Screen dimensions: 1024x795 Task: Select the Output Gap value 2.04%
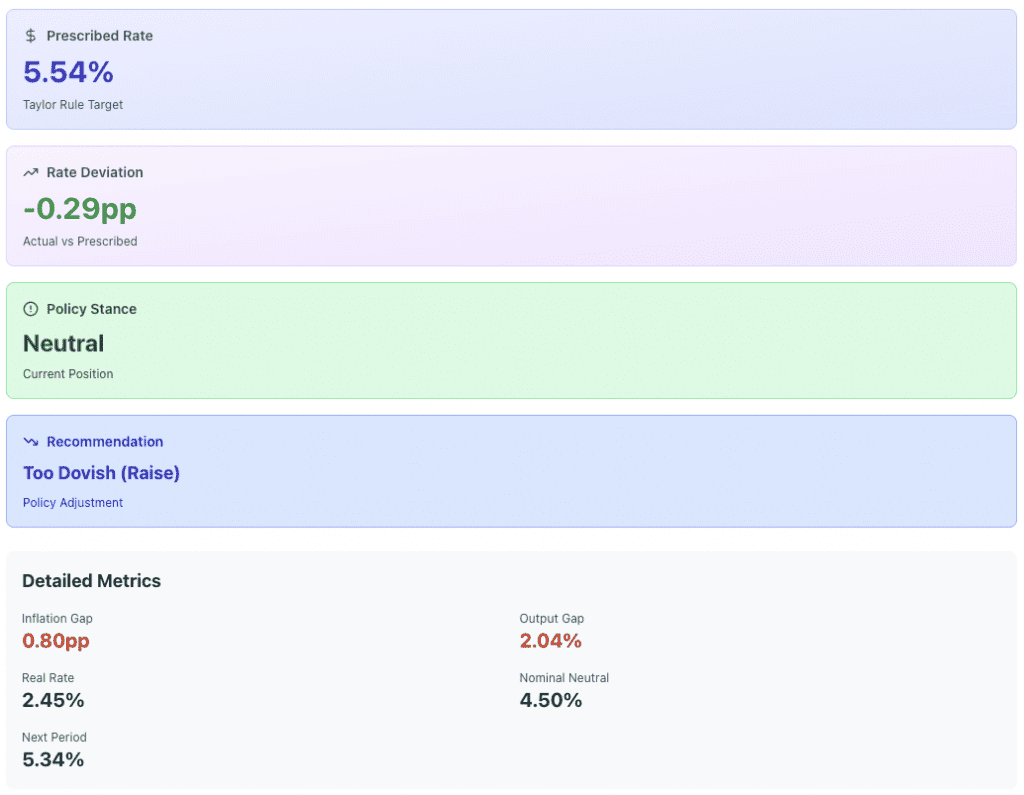(x=550, y=641)
